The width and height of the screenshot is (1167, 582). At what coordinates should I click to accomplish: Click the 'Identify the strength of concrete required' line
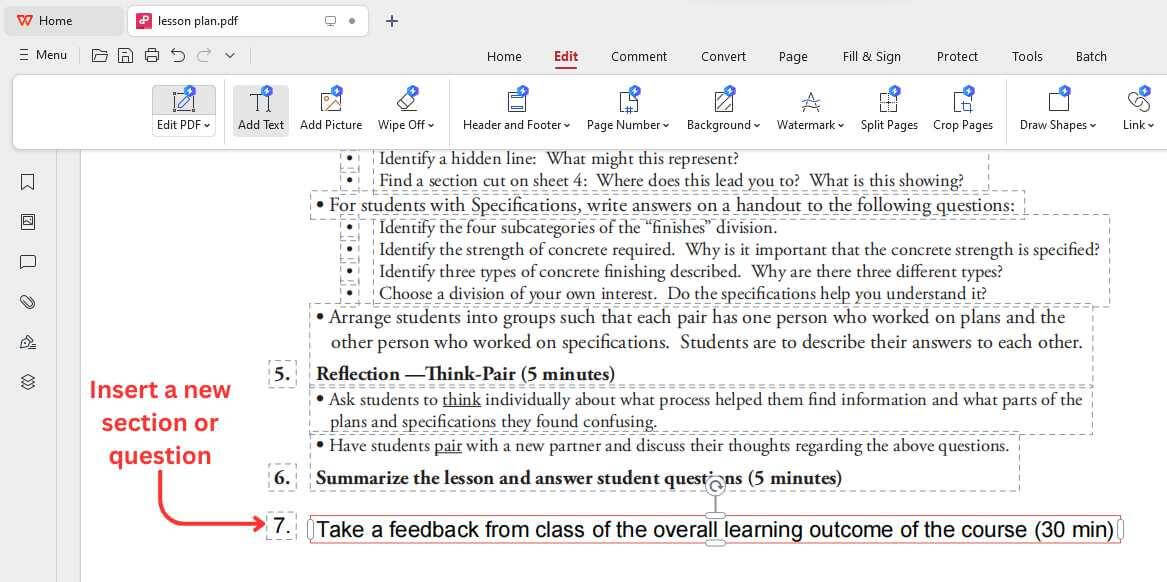[739, 250]
